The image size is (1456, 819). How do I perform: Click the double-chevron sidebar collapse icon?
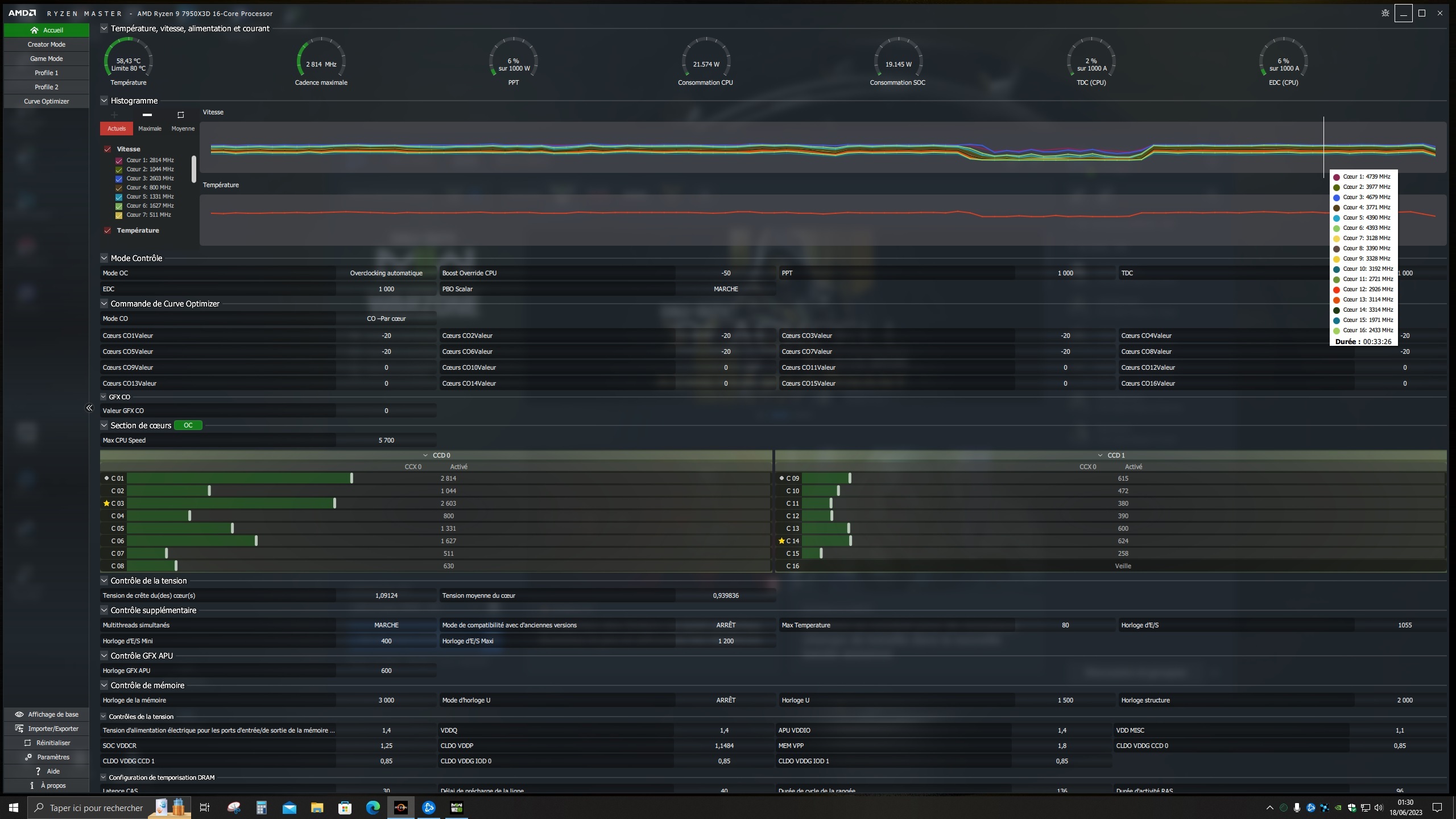[89, 408]
